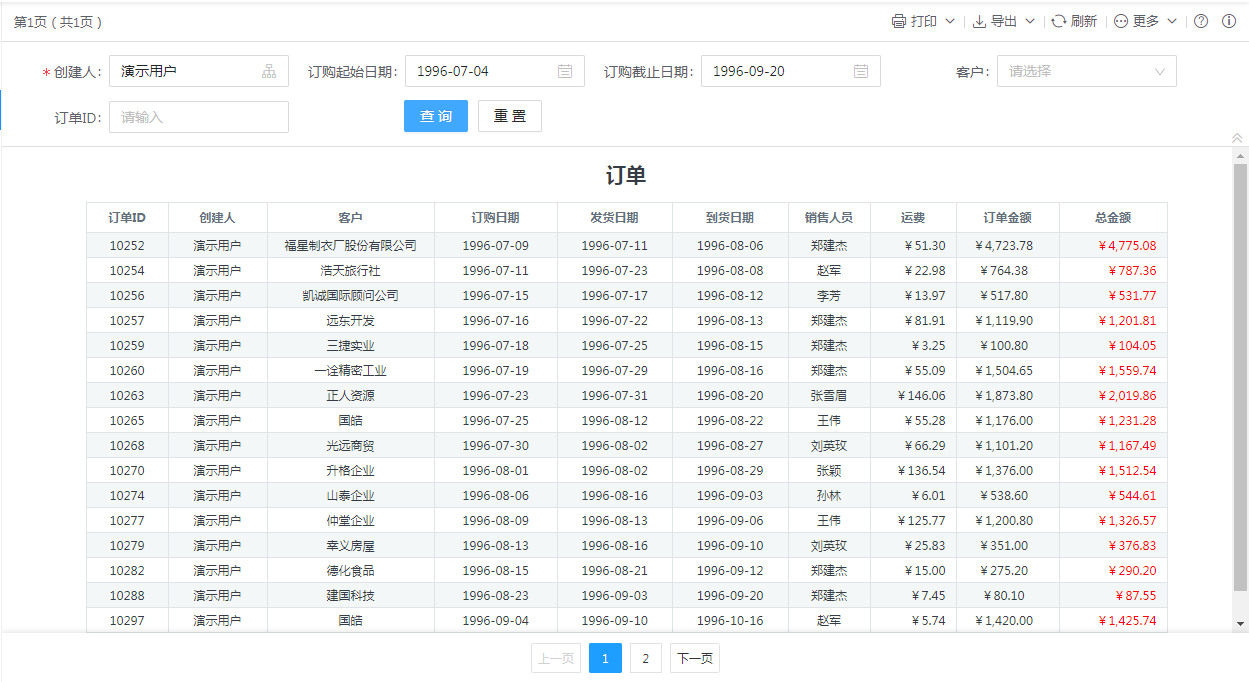Open calendar for order start date
Image resolution: width=1249 pixels, height=682 pixels.
point(565,71)
